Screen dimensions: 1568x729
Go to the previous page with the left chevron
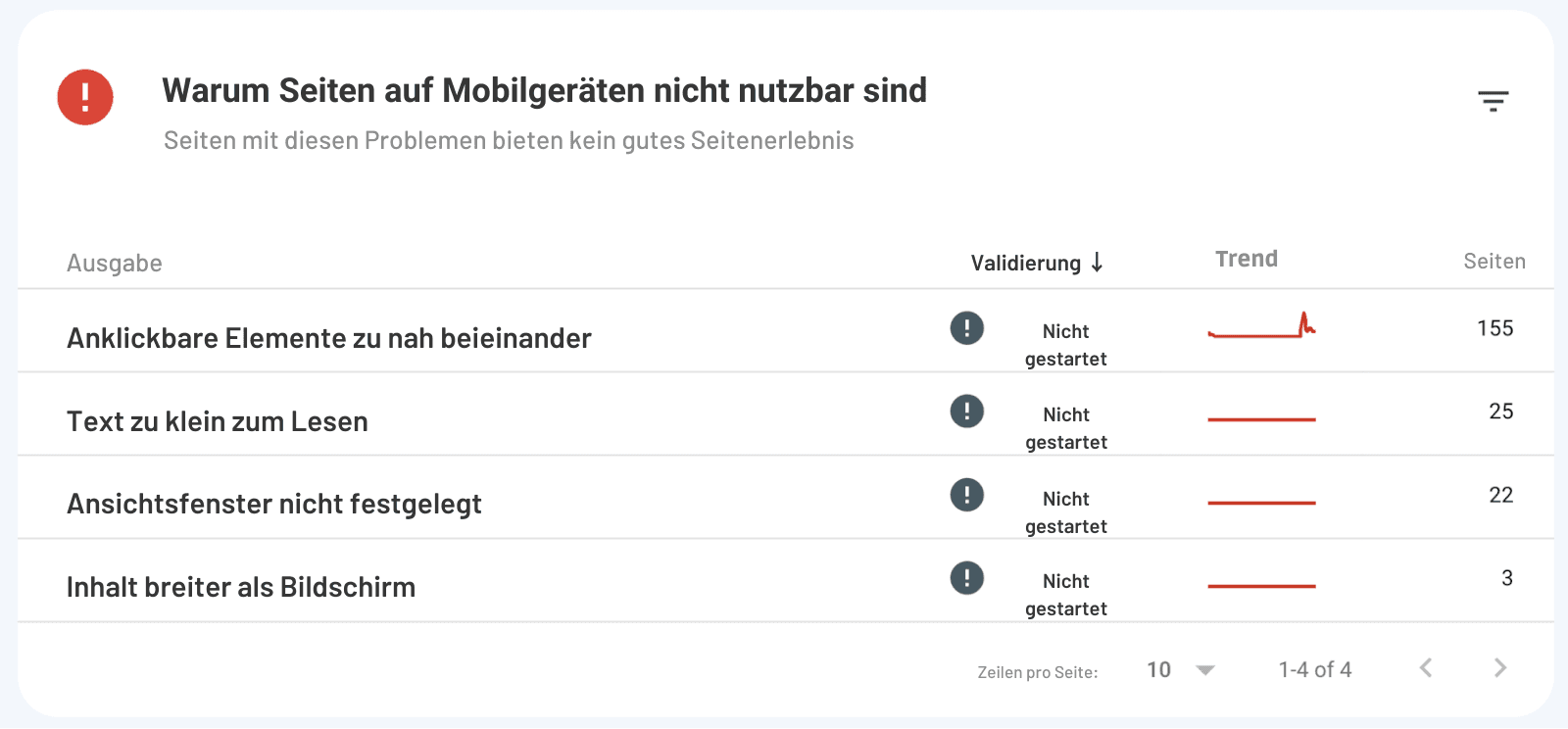coord(1426,668)
